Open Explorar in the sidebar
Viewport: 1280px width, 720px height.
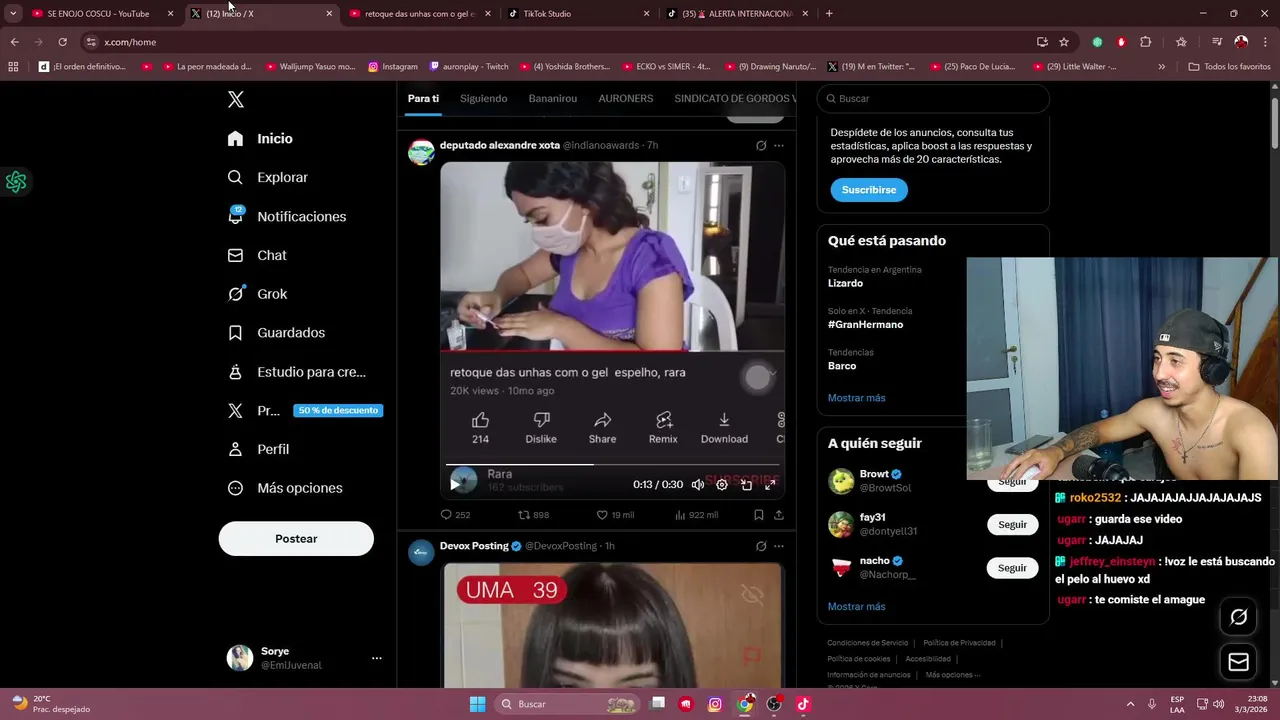(268, 177)
